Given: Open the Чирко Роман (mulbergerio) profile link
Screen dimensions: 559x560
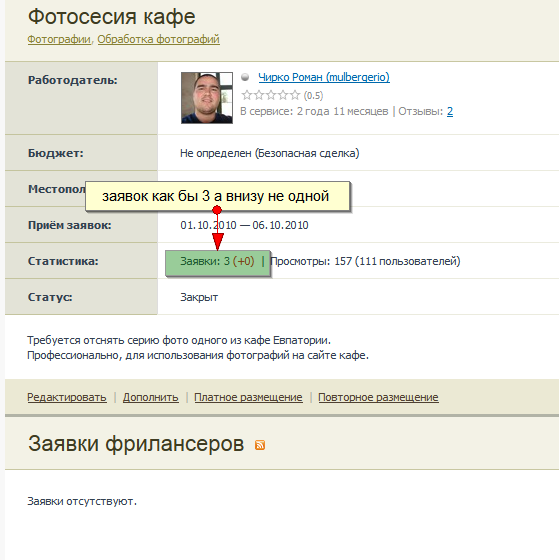Looking at the screenshot, I should tap(324, 77).
